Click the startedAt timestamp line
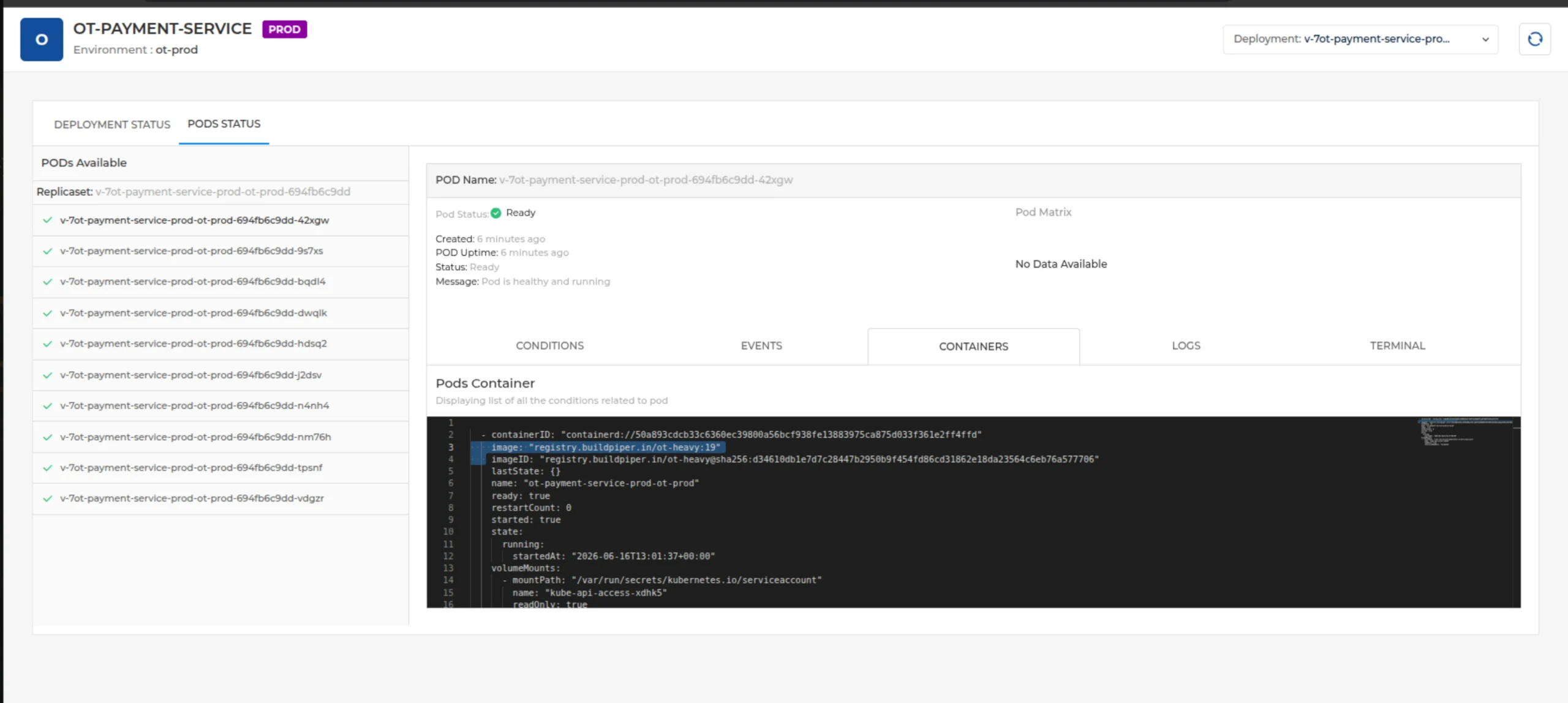Image resolution: width=1568 pixels, height=703 pixels. click(x=614, y=556)
